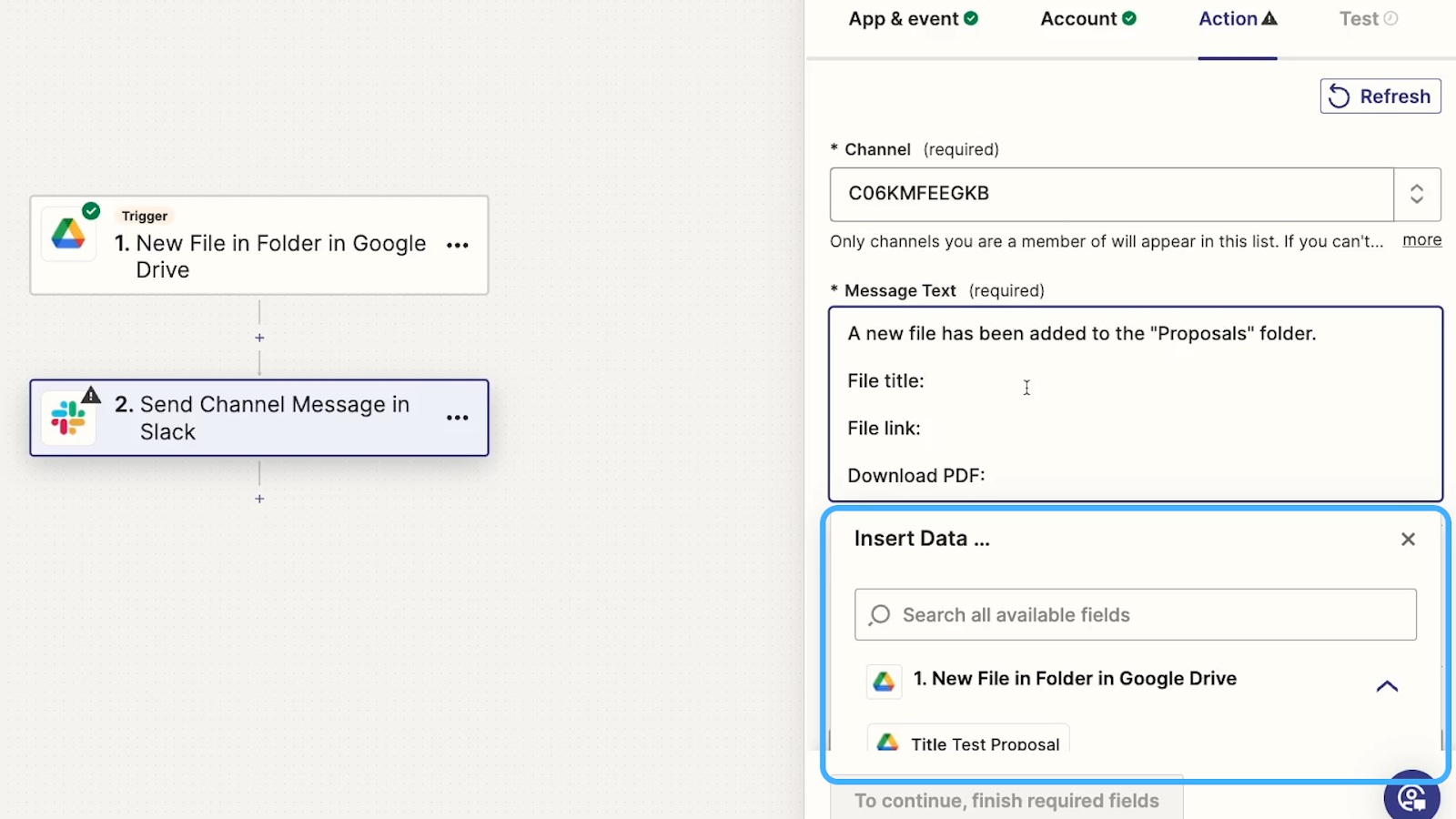This screenshot has width=1456, height=819.
Task: Click the green checkmark on the trigger step
Action: pos(91,211)
